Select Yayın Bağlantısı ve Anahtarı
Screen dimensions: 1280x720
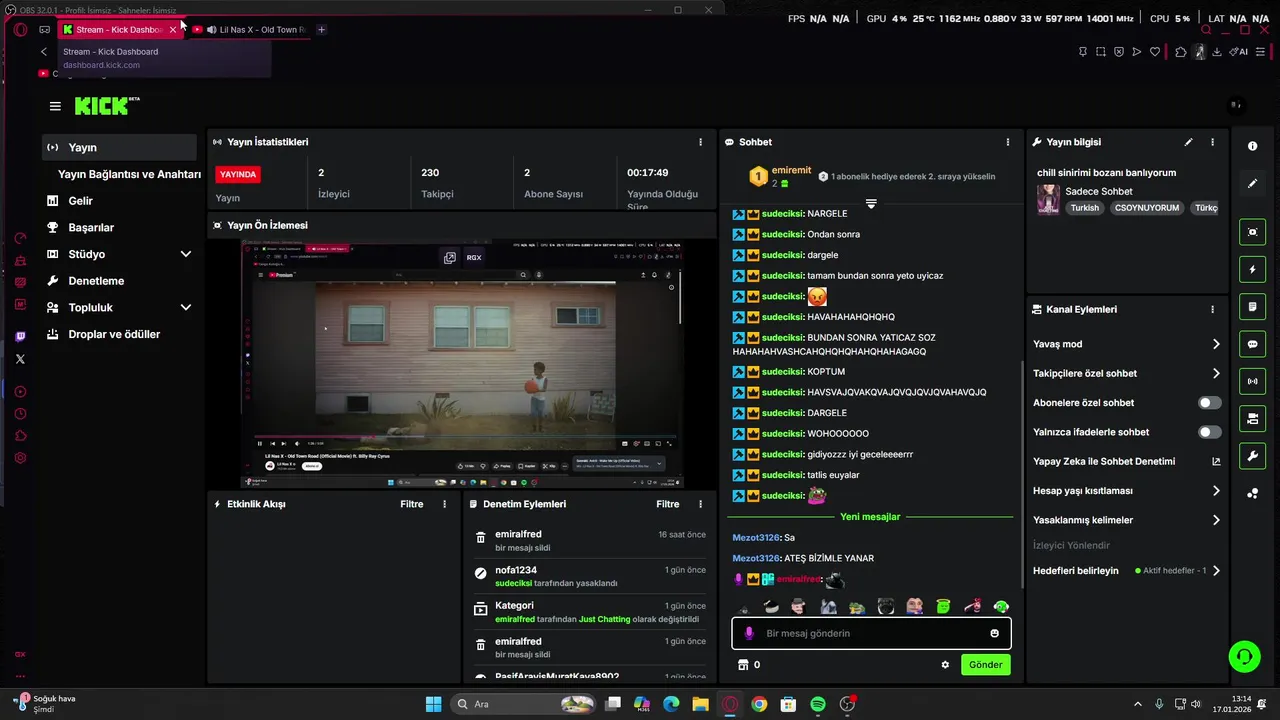tap(129, 174)
